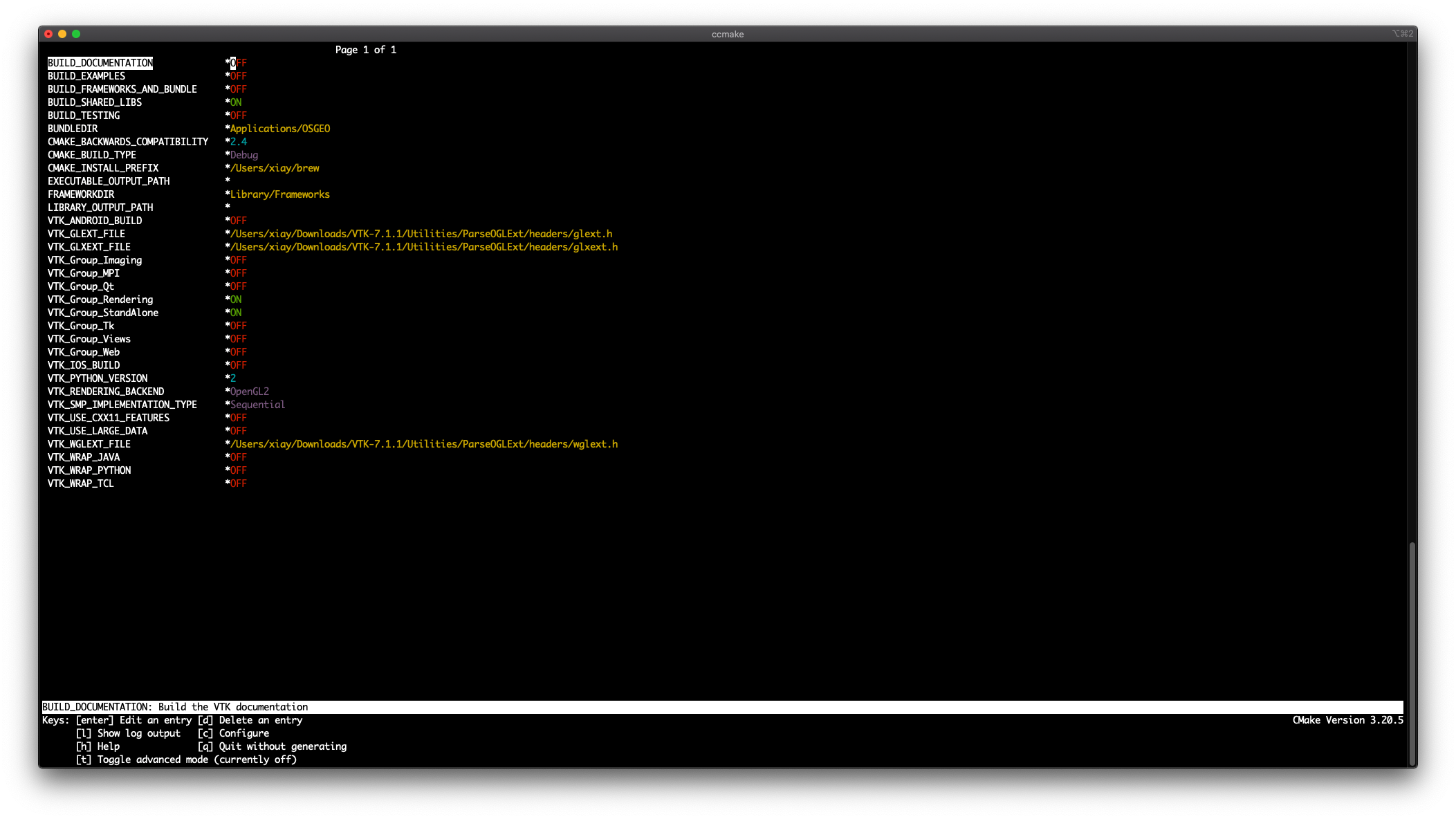Viewport: 1456px width, 819px height.
Task: Click the yellow minimize window button
Action: coord(62,34)
